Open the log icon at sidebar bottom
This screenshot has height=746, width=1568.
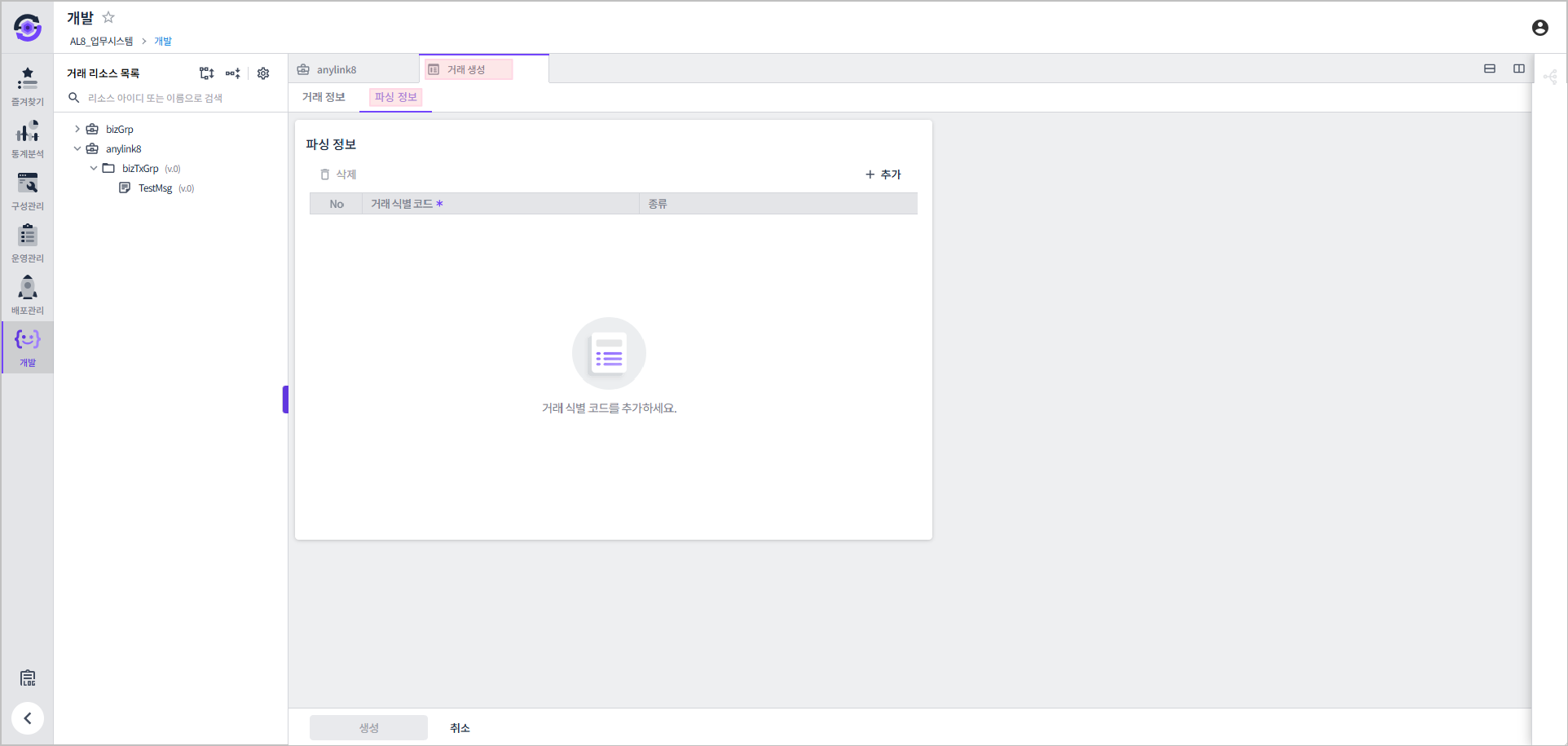[x=28, y=678]
